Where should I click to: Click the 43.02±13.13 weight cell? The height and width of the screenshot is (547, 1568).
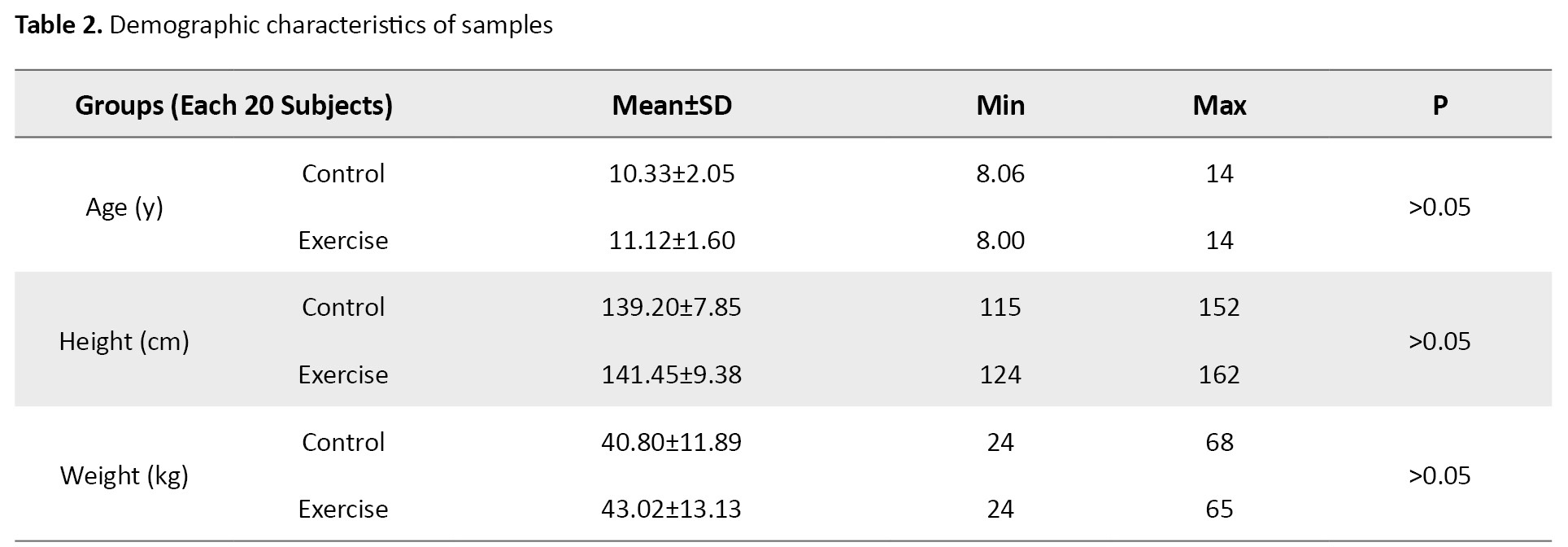672,509
